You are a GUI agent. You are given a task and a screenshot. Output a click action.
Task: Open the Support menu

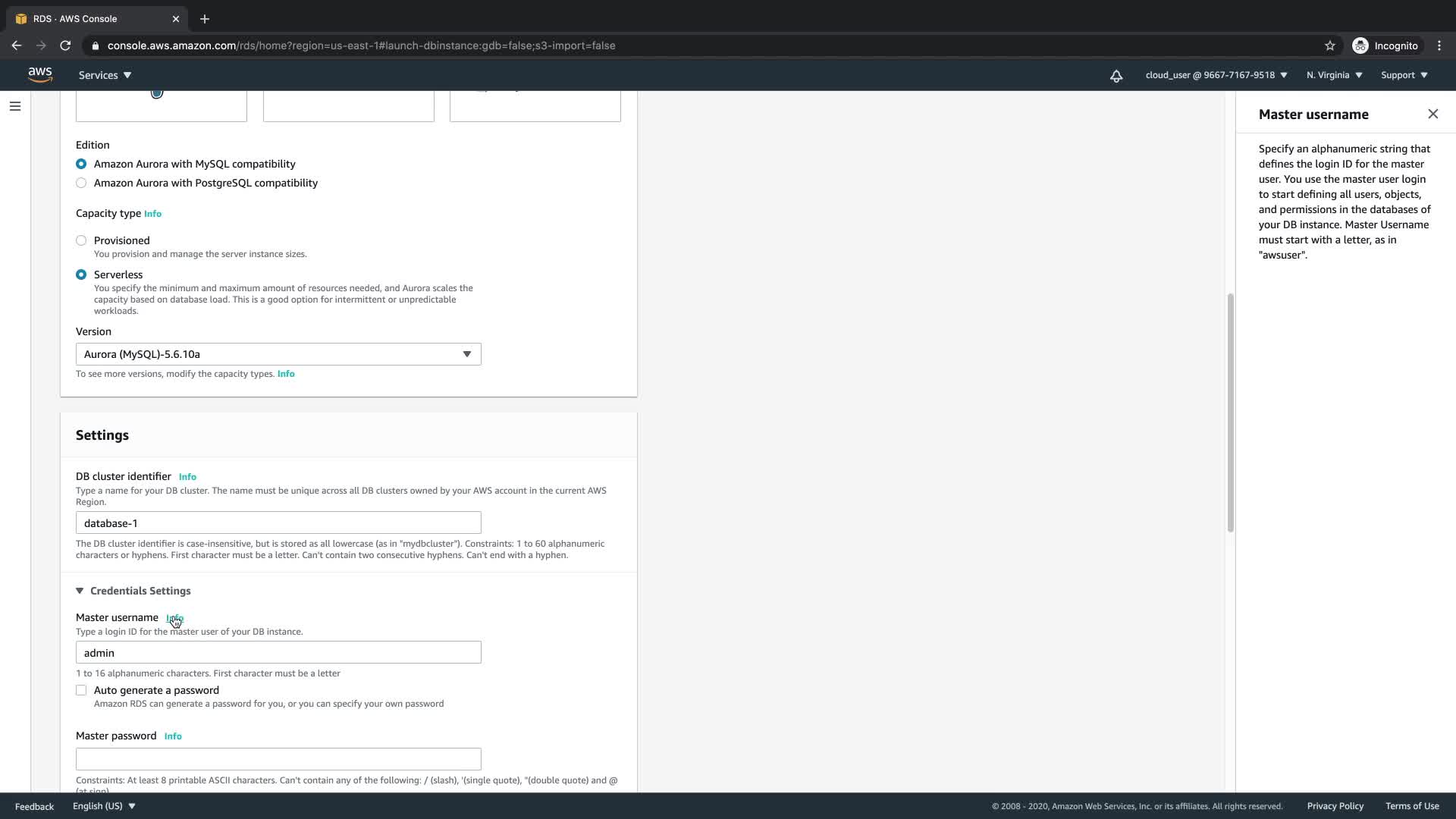(x=1404, y=75)
